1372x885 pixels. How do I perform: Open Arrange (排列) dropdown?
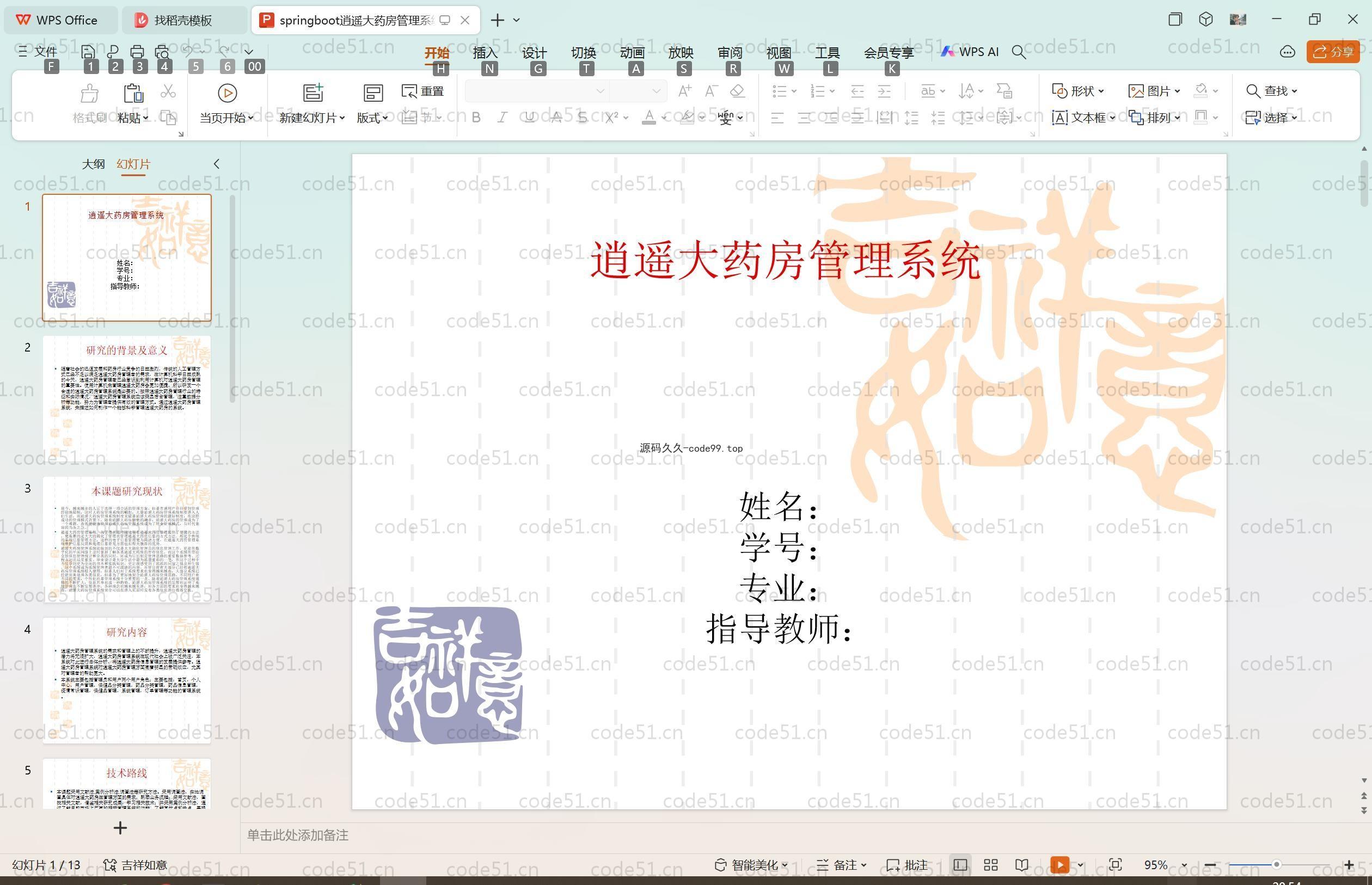pyautogui.click(x=1154, y=118)
